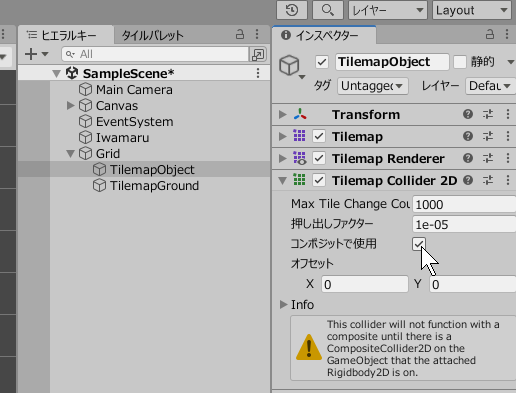Image resolution: width=516 pixels, height=393 pixels.
Task: Lock the Hierarchy panel
Action: (x=240, y=34)
